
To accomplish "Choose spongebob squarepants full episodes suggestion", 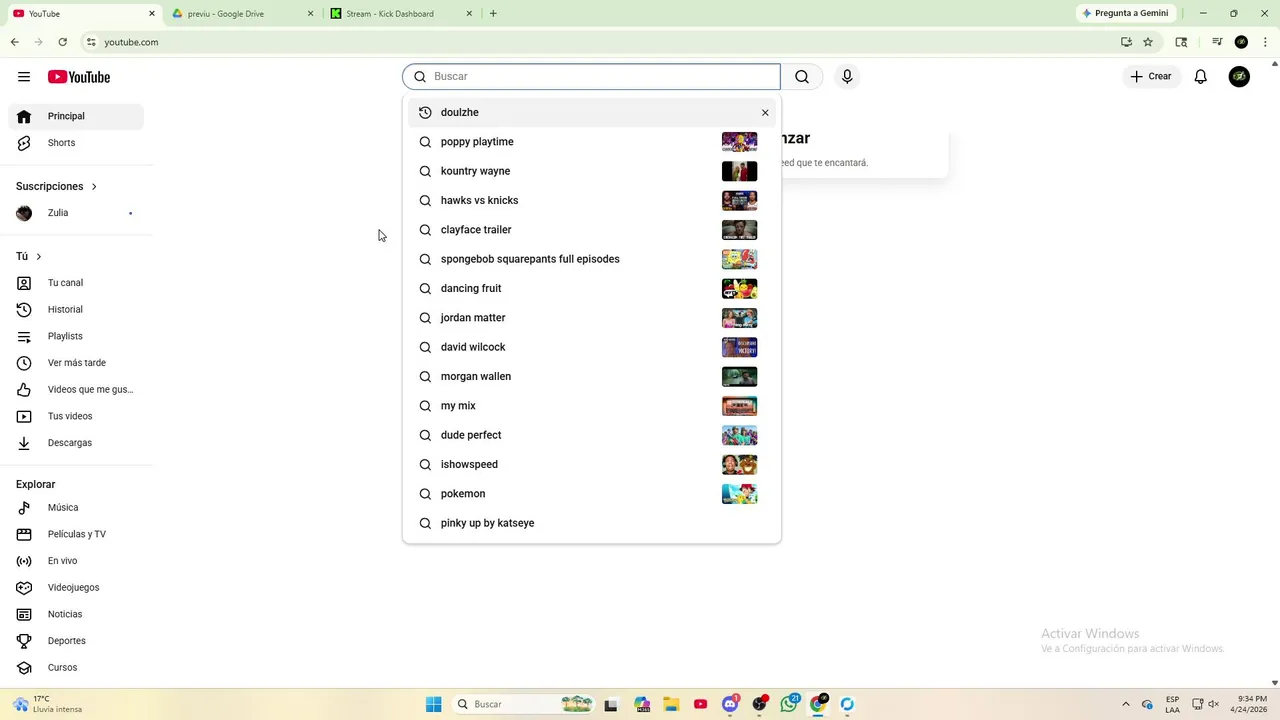I will click(x=591, y=259).
